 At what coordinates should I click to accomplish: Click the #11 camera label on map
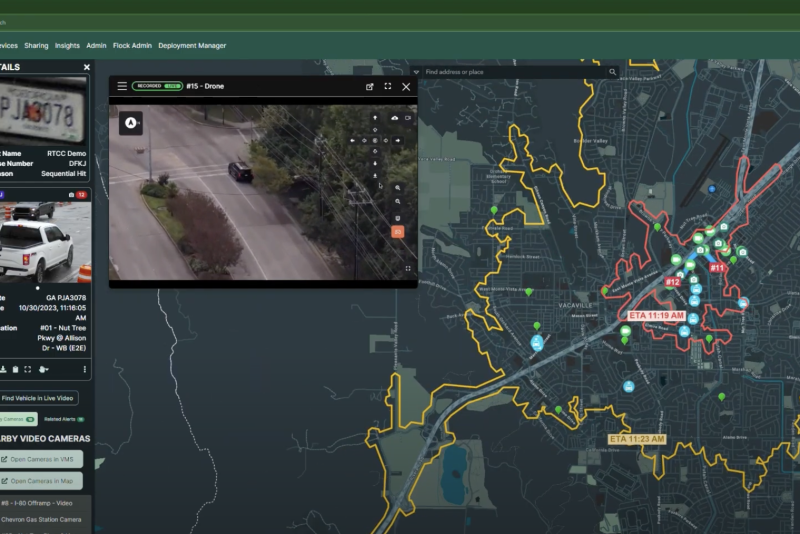click(717, 268)
